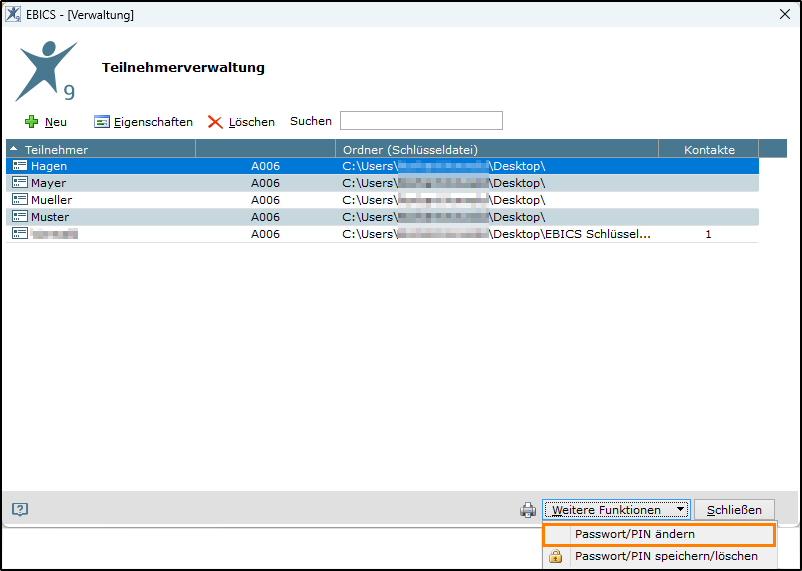Choose Passwort/PIN speichern/löschen menu entry
The width and height of the screenshot is (802, 571).
[x=660, y=556]
